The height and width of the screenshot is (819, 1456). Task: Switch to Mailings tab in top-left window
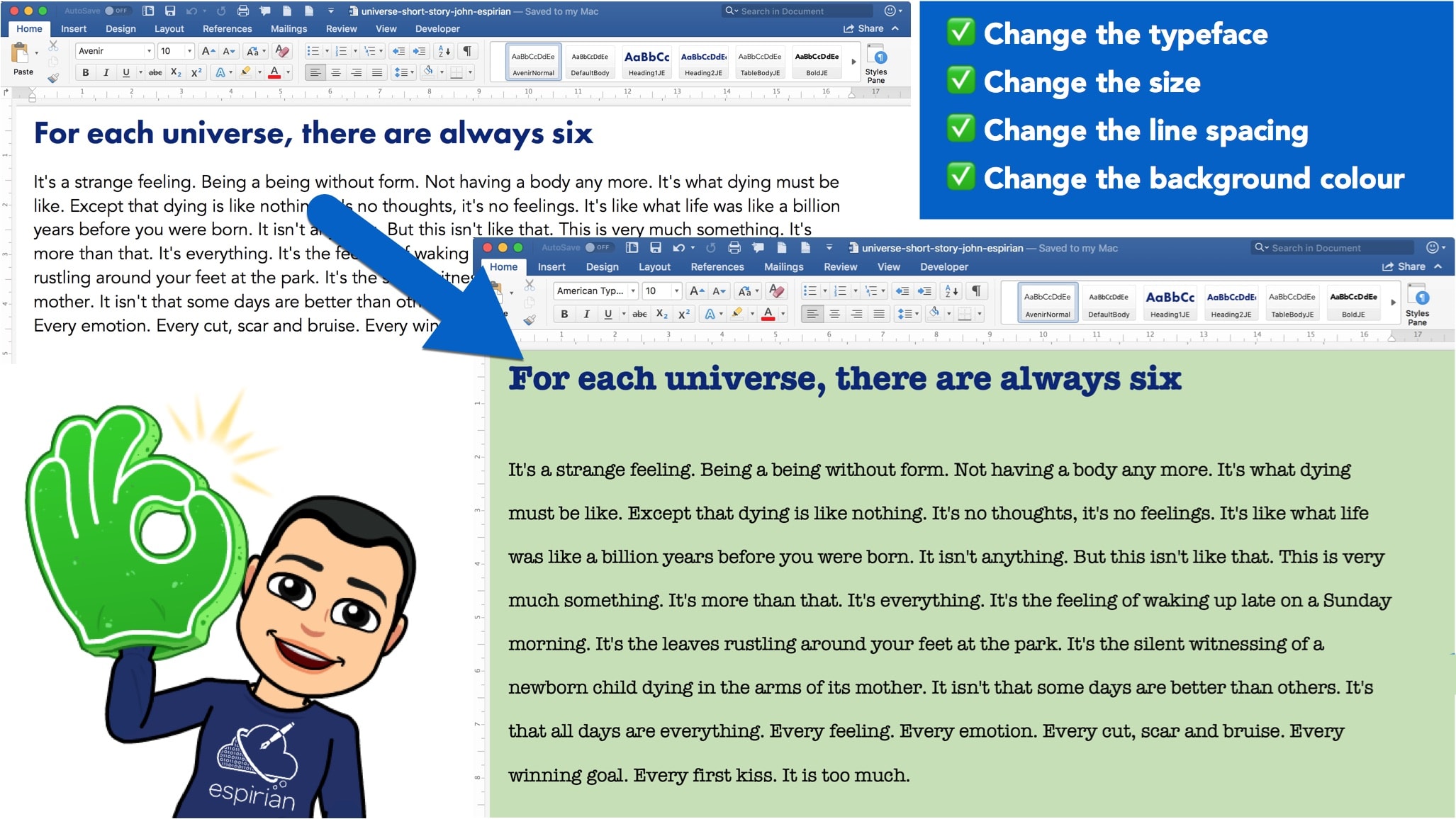point(289,29)
